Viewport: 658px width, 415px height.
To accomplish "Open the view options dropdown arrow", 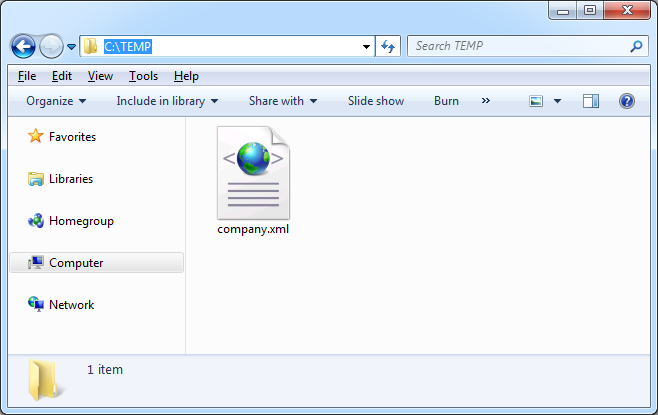I will coord(557,101).
